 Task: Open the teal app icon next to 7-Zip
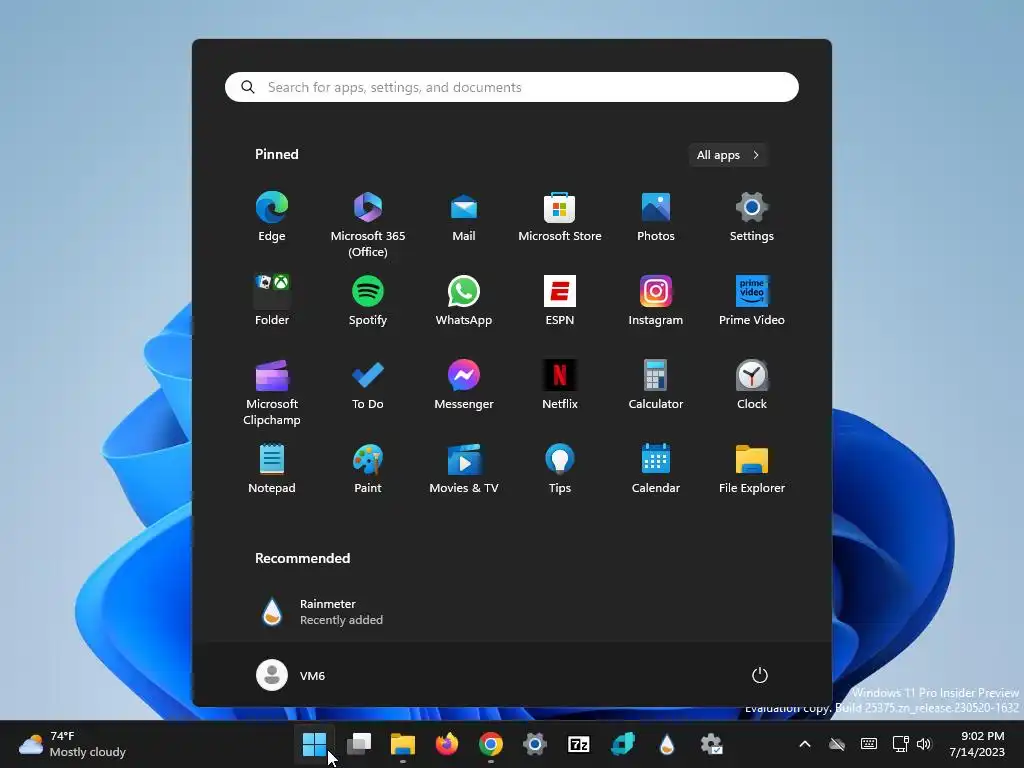(623, 744)
